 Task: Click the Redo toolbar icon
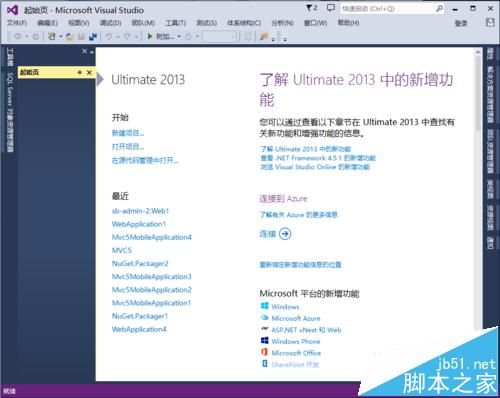(x=127, y=36)
